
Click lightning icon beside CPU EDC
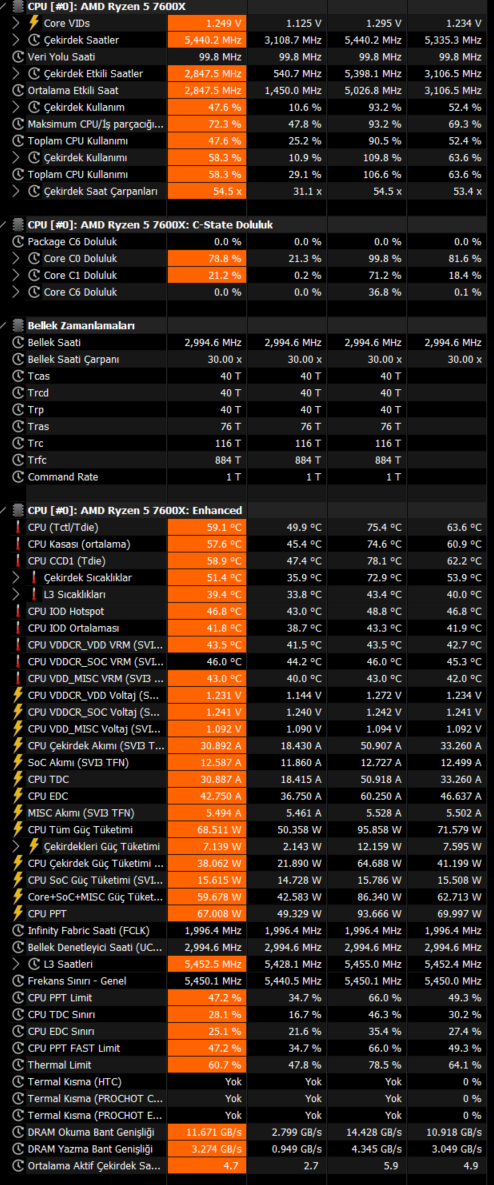18,796
